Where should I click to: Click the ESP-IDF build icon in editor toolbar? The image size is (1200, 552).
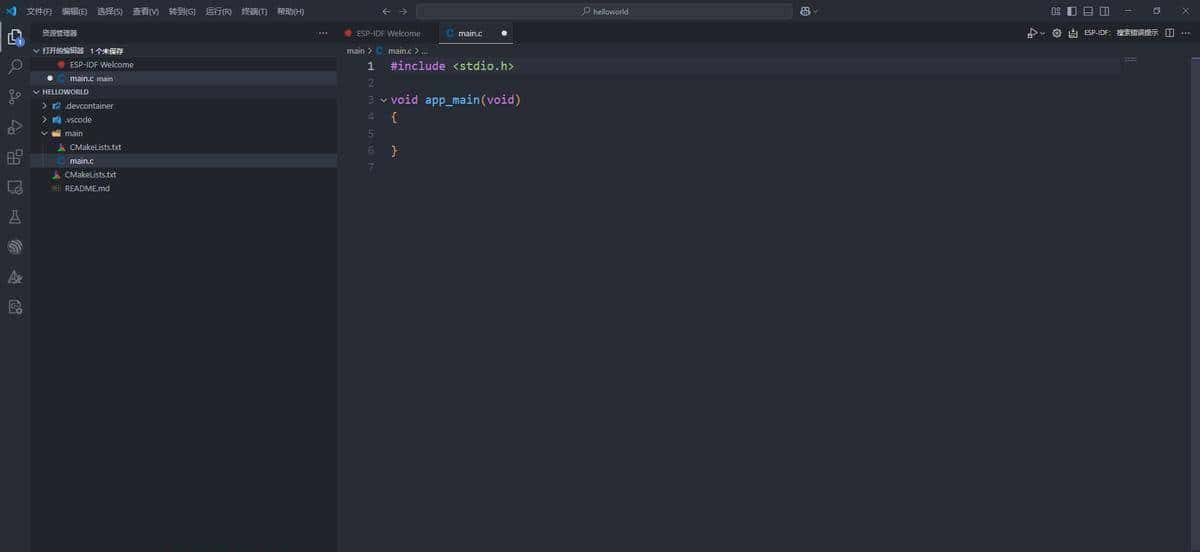click(1073, 33)
